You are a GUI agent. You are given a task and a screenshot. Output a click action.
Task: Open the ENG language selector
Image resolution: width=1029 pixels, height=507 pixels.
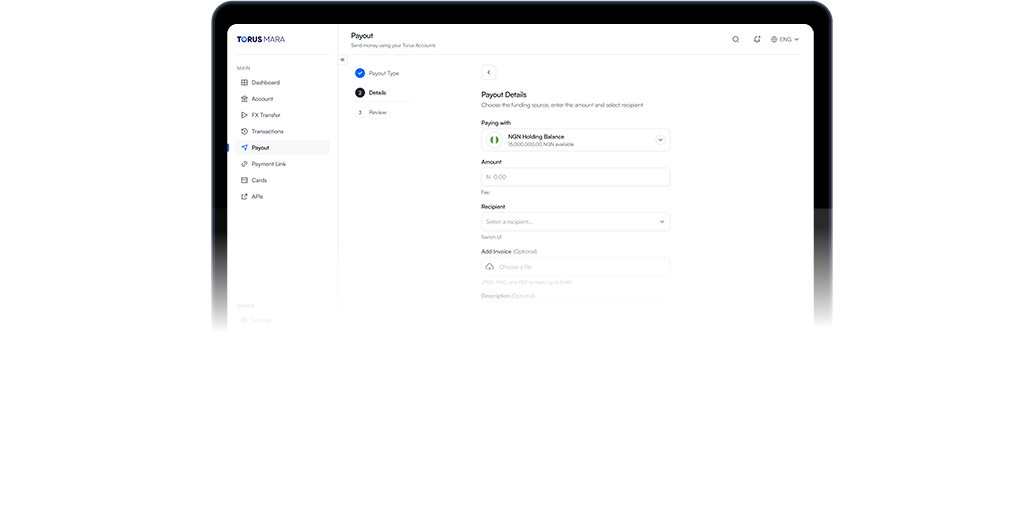tap(785, 40)
